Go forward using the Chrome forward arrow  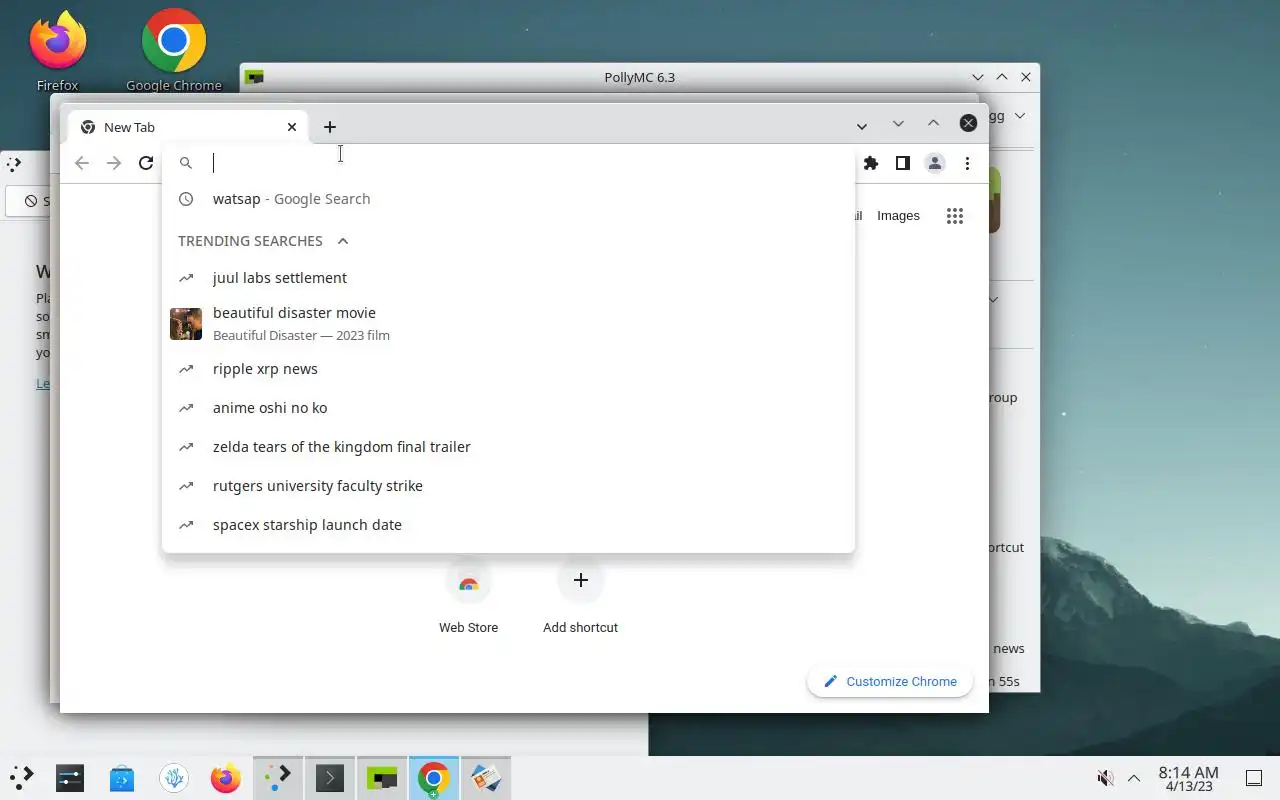[114, 163]
